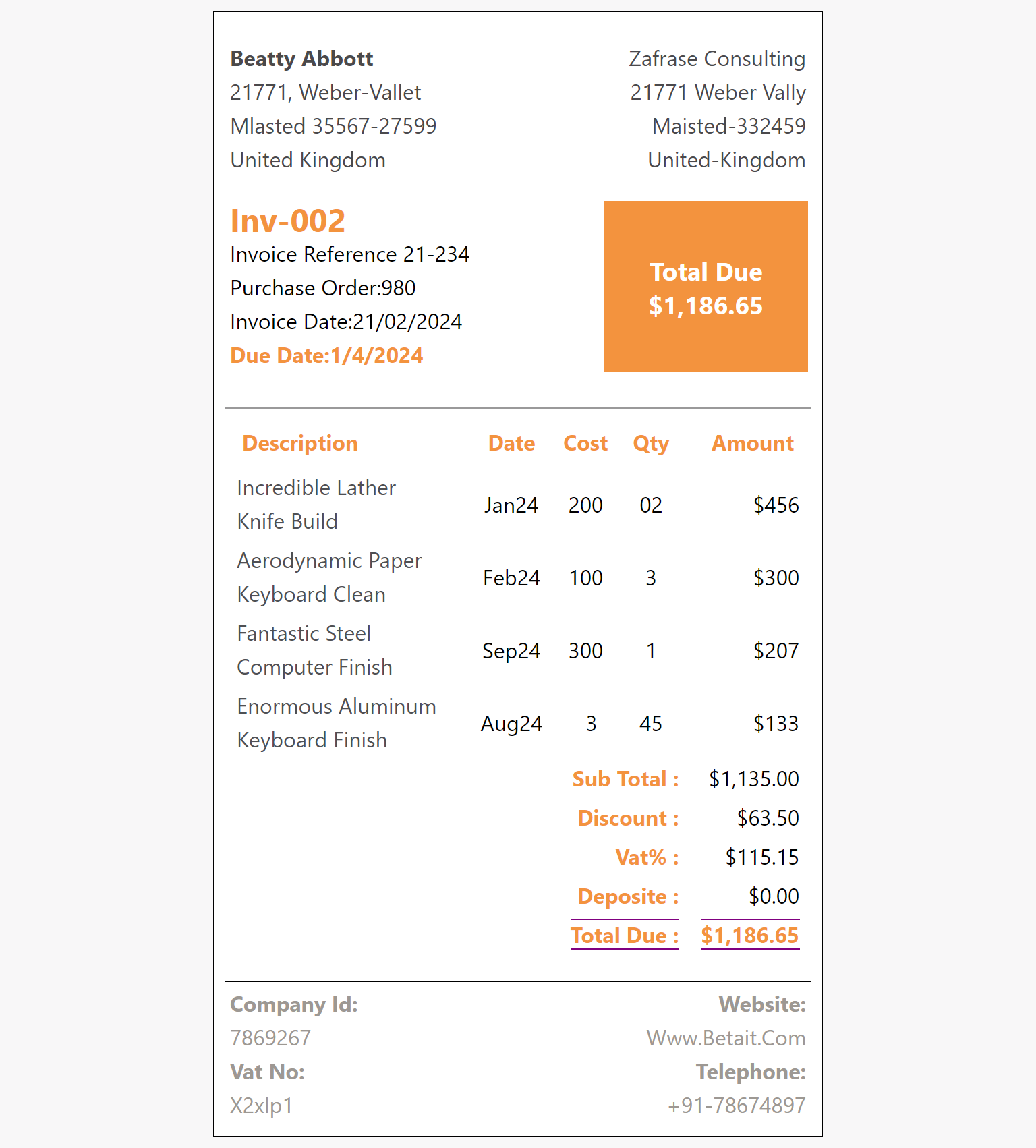The image size is (1036, 1148).
Task: Select the Aerodynamic Paper Keyboard Clean row description
Action: coord(329,577)
